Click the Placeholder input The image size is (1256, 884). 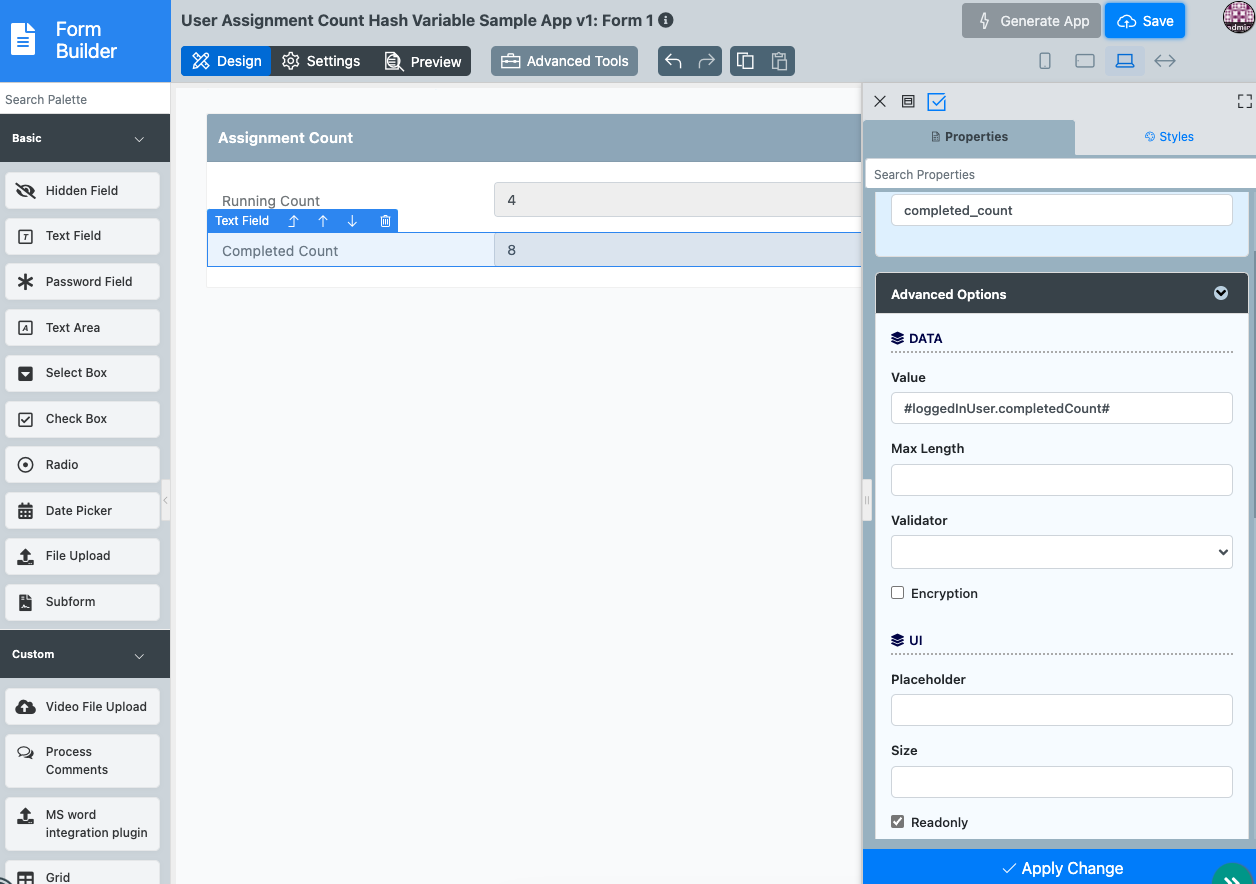click(x=1061, y=710)
